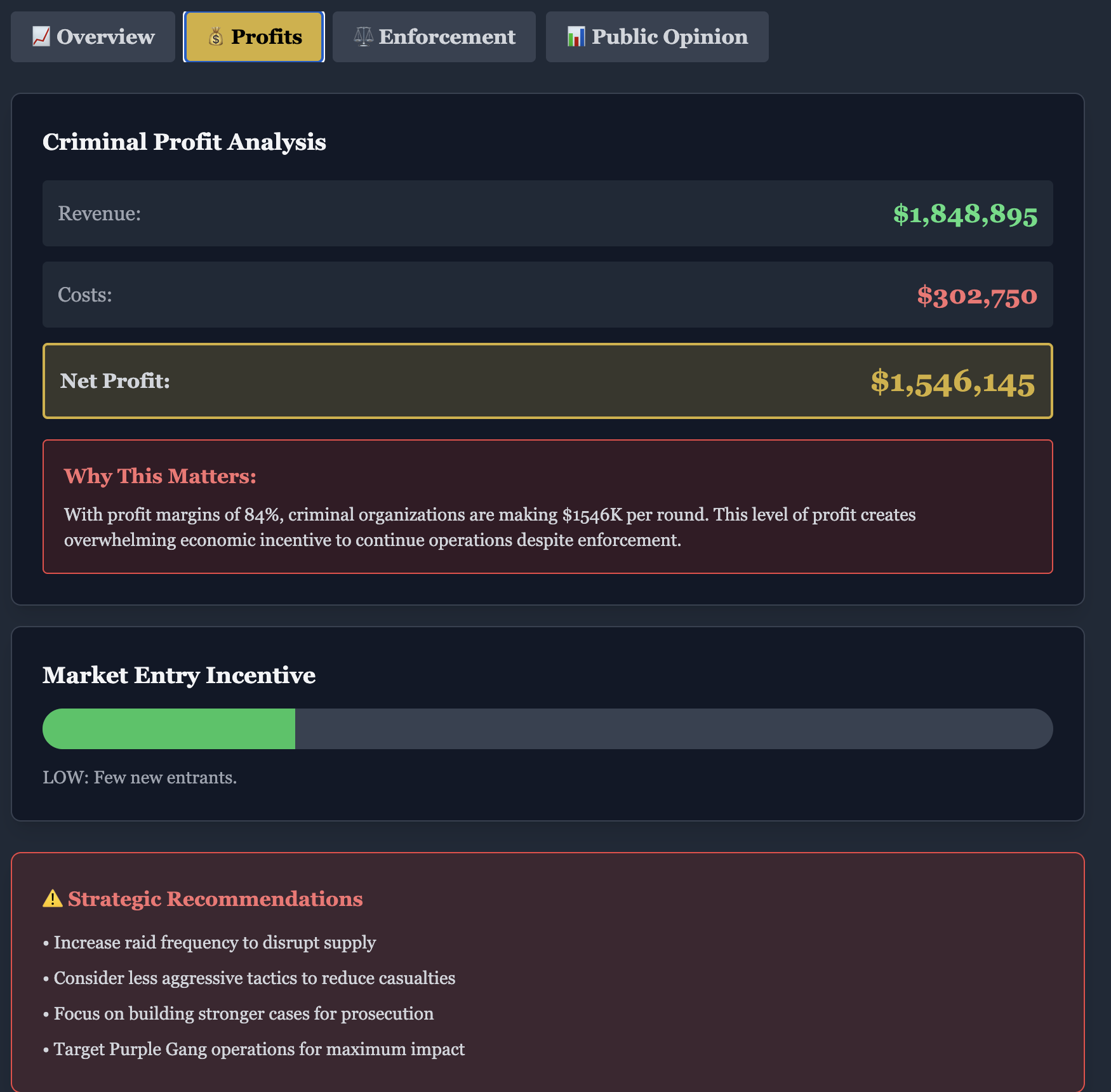Click the green filled part of incentive bar
This screenshot has width=1111, height=1092.
169,729
